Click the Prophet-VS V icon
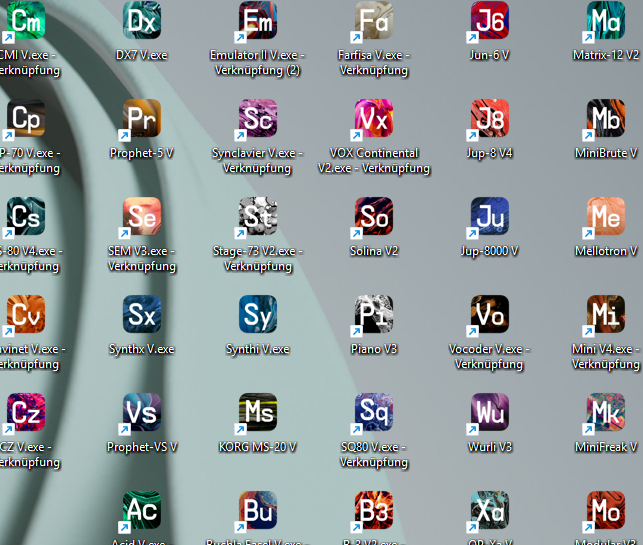Screen dimensions: 643x545 tap(142, 413)
